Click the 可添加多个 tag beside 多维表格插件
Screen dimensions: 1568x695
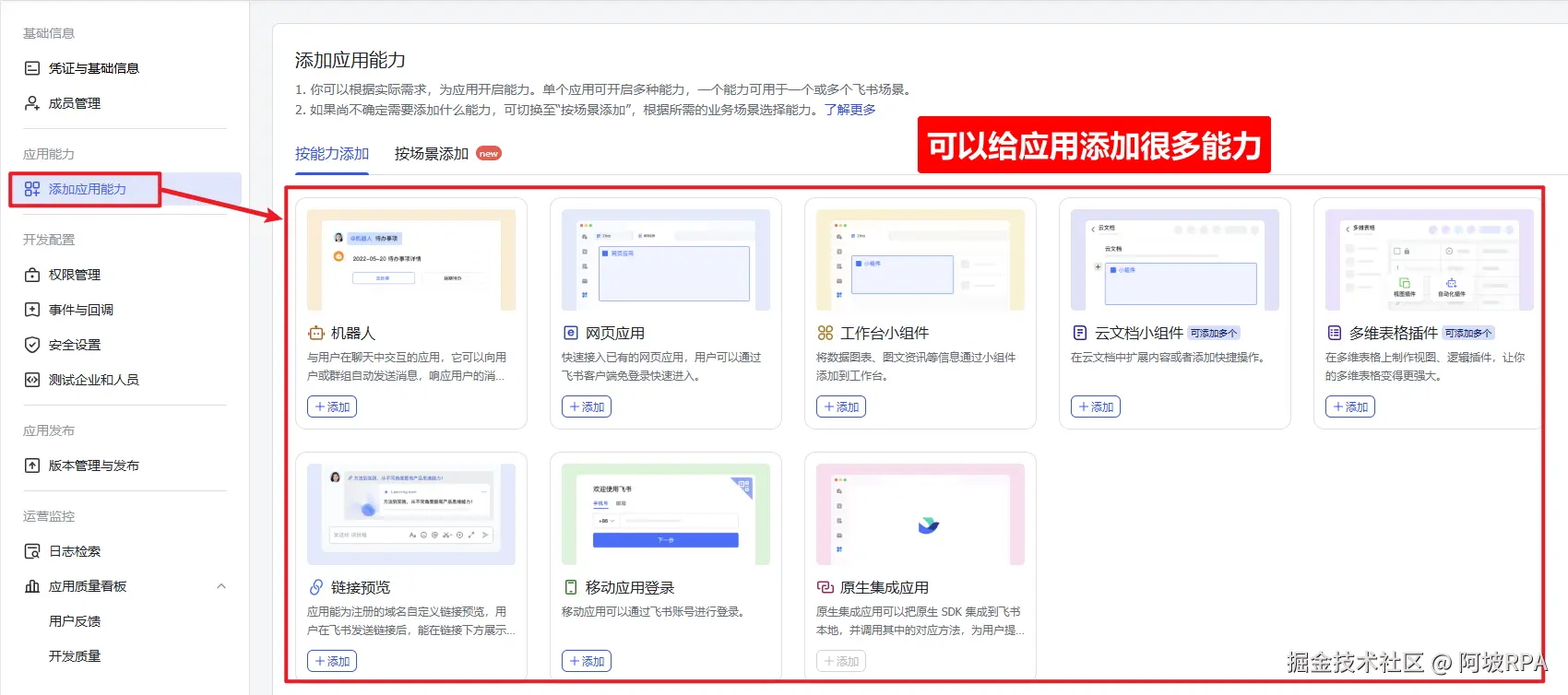point(1469,334)
